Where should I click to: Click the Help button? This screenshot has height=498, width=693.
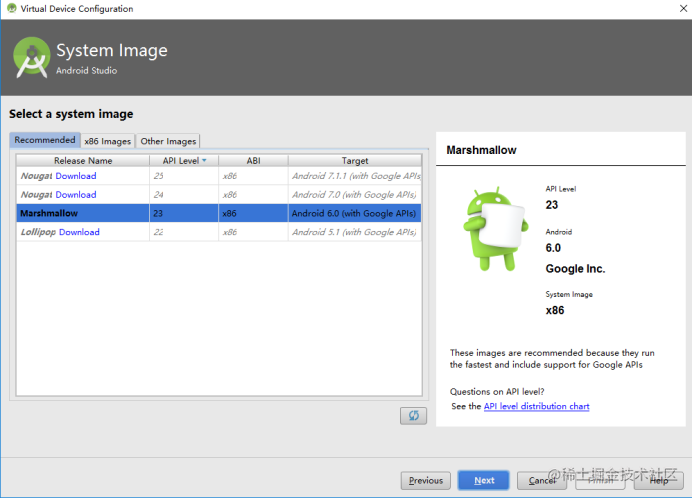pyautogui.click(x=659, y=480)
